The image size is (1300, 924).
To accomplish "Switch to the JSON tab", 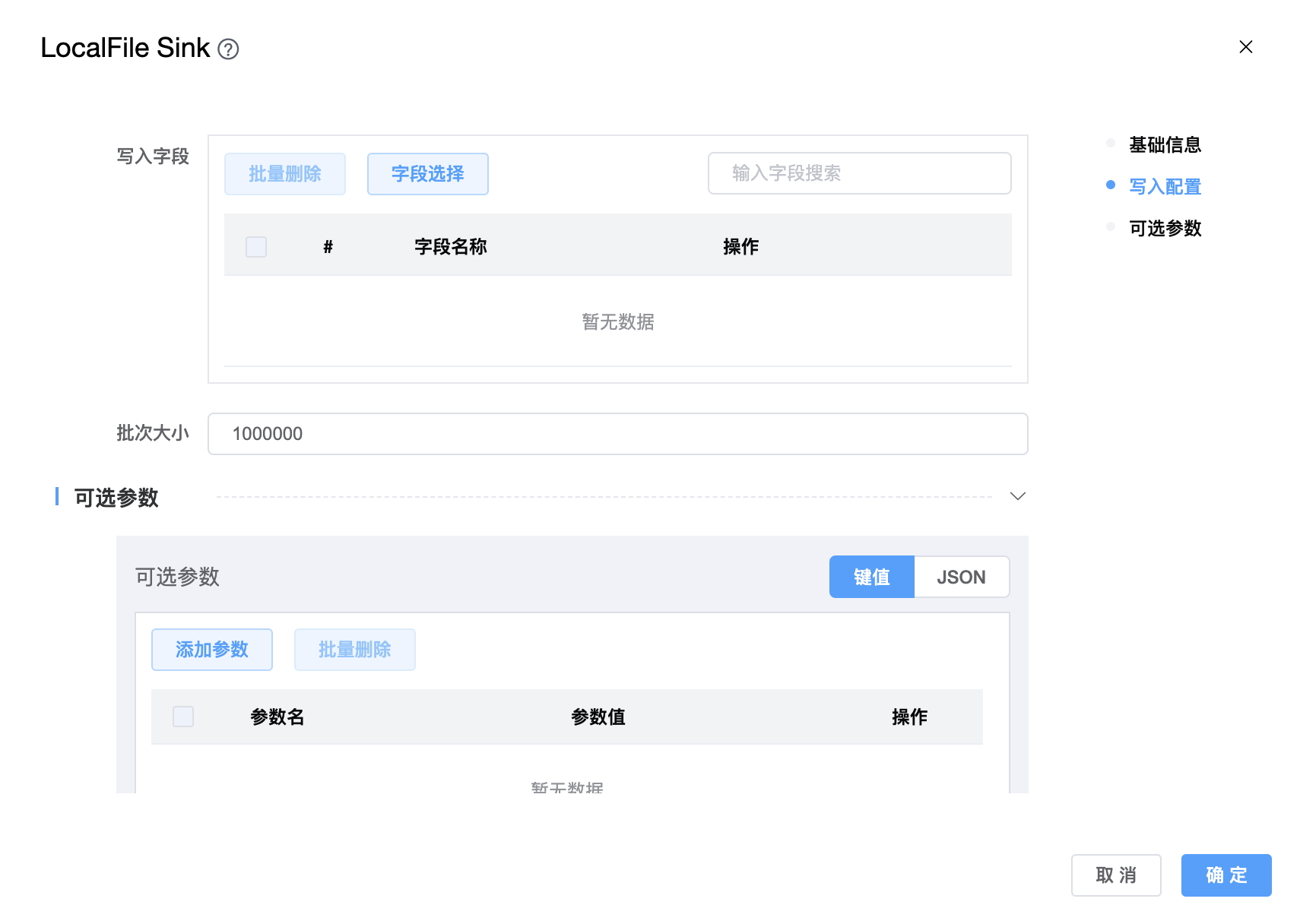I will [961, 577].
